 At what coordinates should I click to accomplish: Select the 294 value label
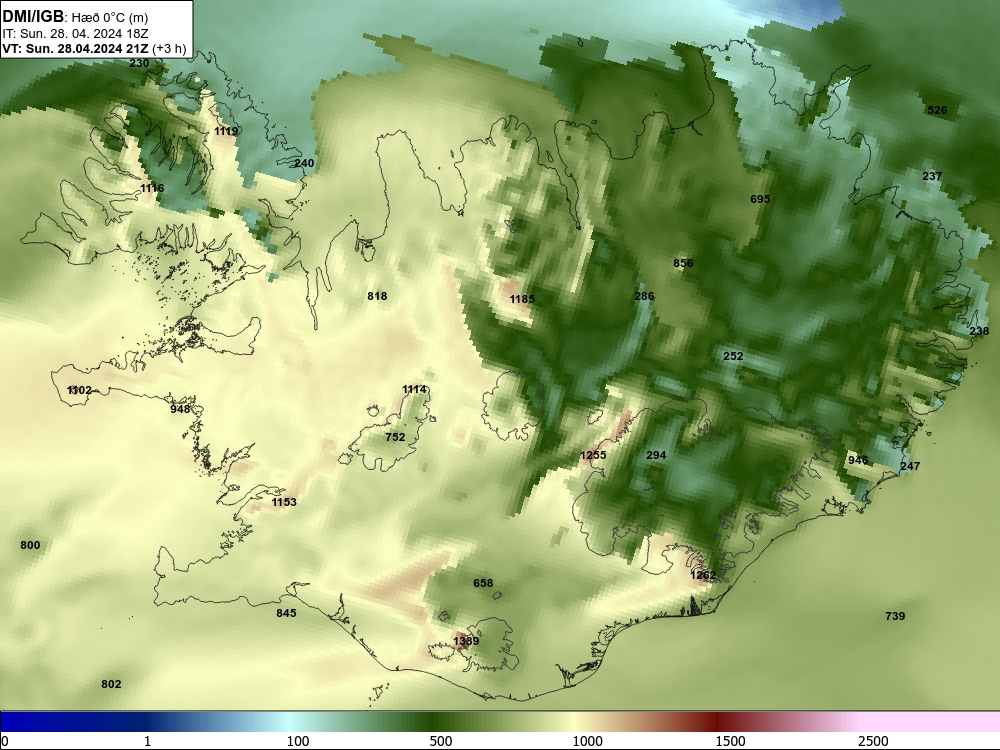(x=656, y=455)
